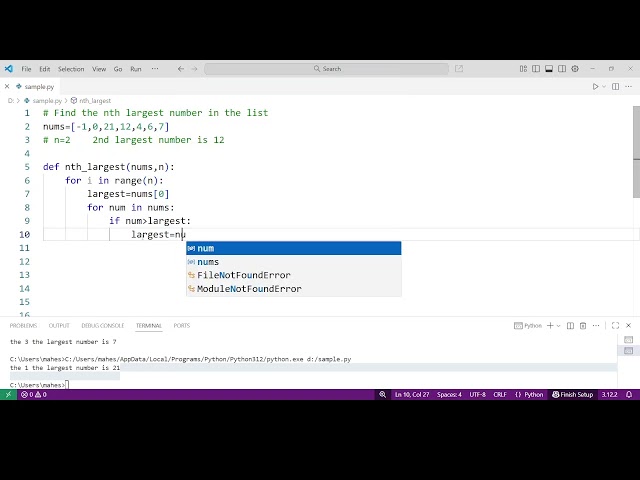Pick FileNotFoundError from suggestions

click(293, 275)
